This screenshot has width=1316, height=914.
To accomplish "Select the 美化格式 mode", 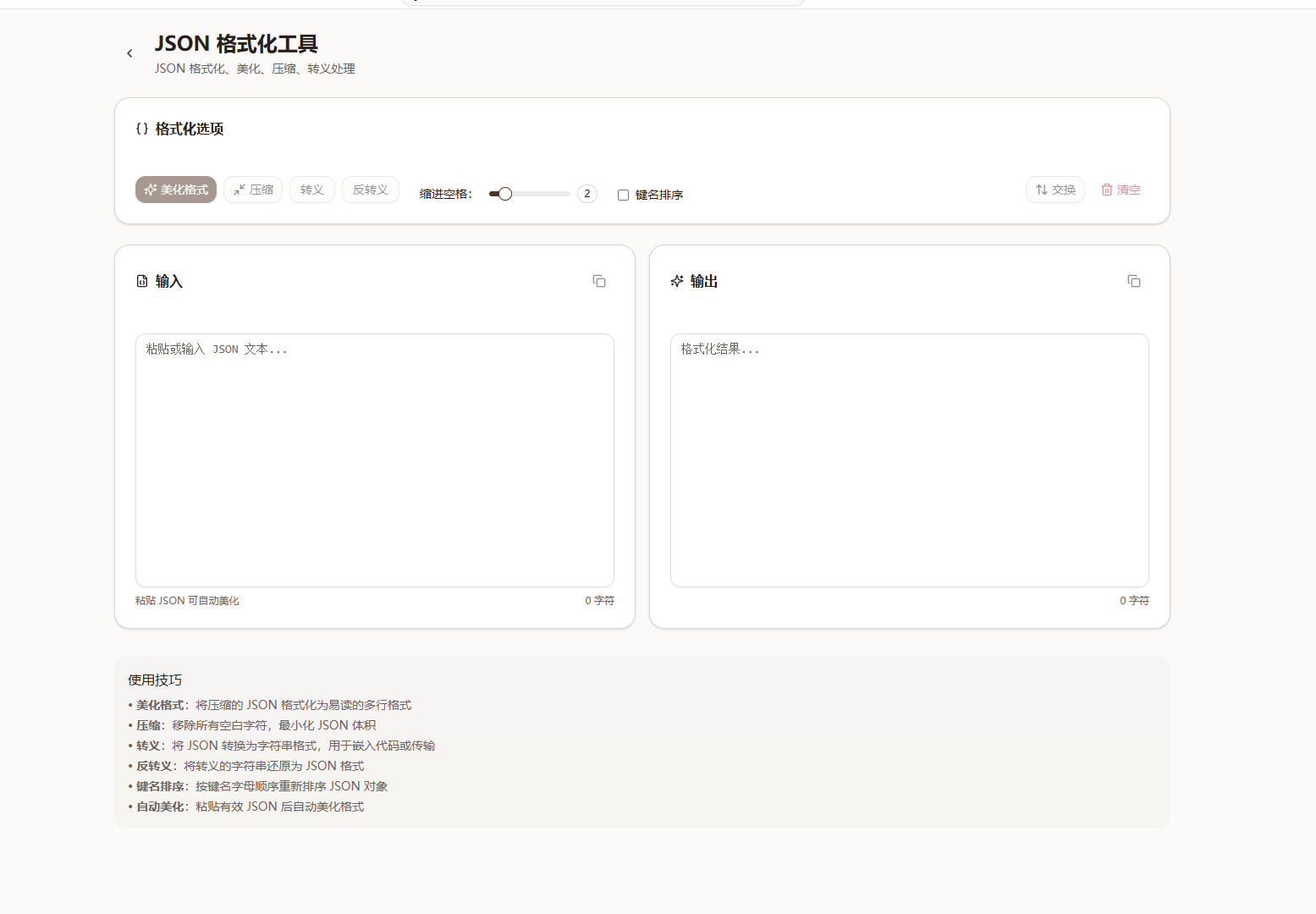I will 176,190.
